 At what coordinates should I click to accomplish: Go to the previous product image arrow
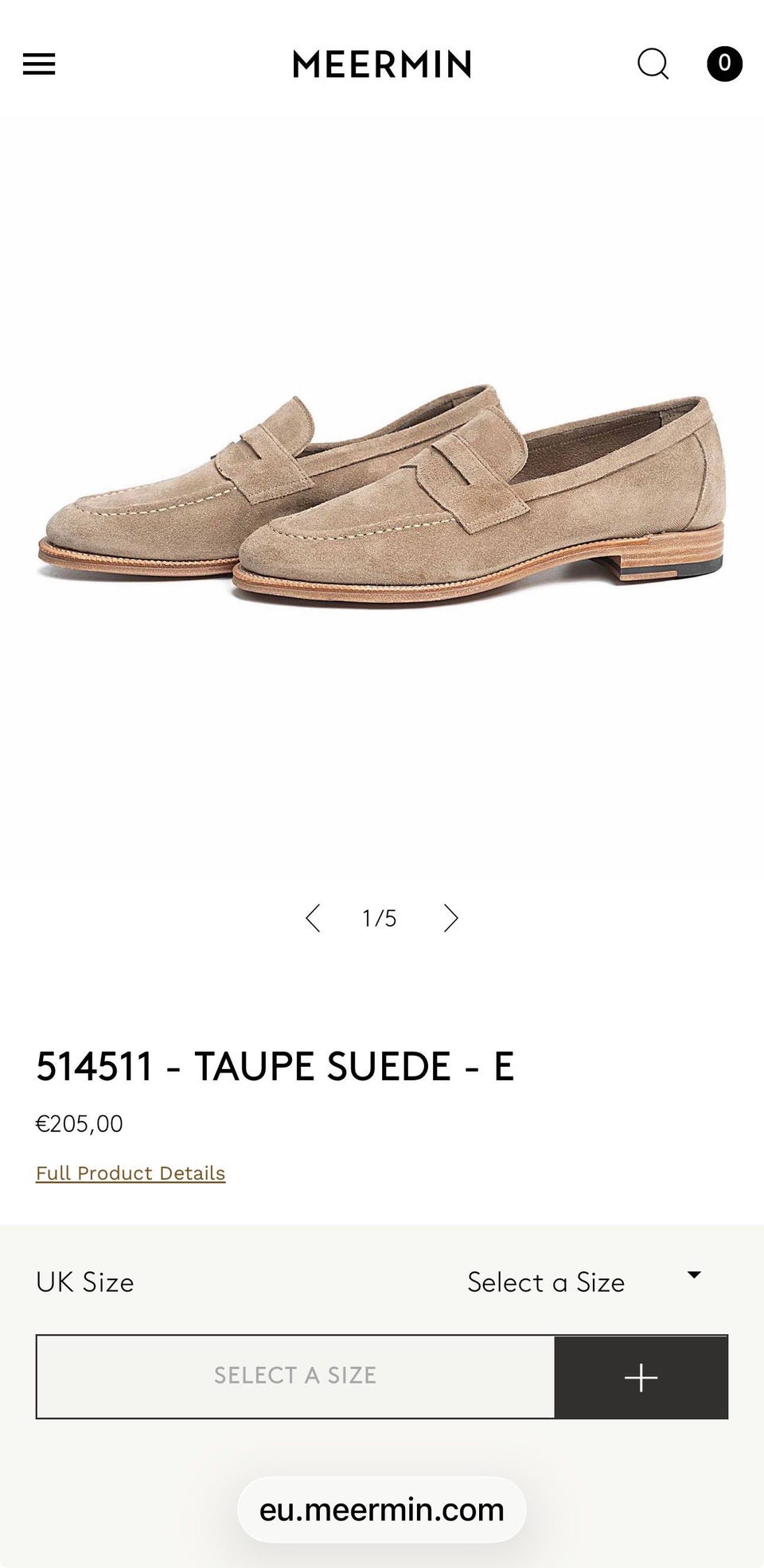(x=313, y=918)
